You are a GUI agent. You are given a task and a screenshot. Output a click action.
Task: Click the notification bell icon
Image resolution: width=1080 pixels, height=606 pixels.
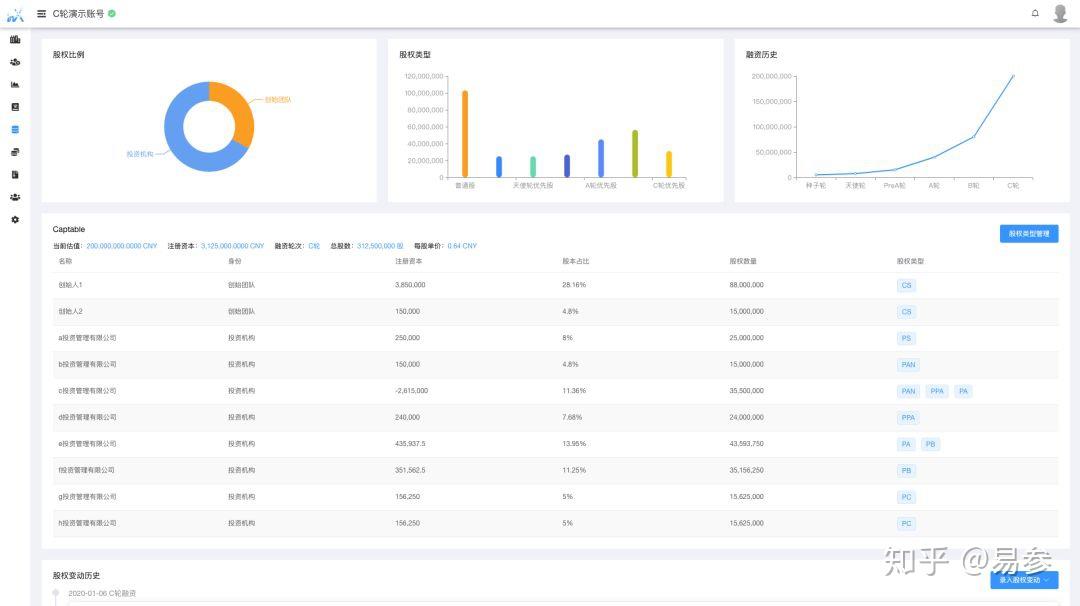pyautogui.click(x=1035, y=13)
